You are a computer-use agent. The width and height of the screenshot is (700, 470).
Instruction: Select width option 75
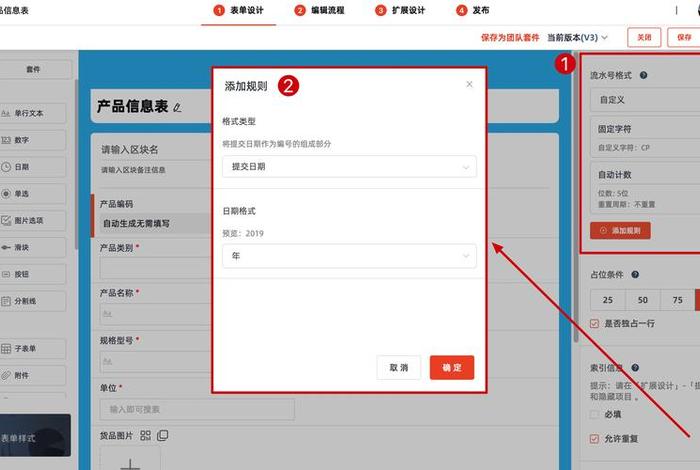point(677,300)
